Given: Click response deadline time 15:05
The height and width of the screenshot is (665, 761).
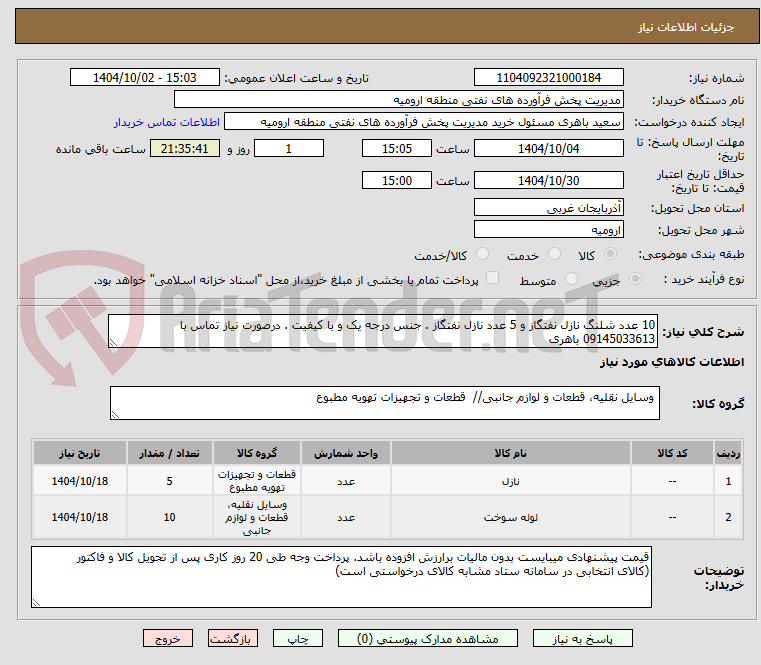Looking at the screenshot, I should coord(397,148).
